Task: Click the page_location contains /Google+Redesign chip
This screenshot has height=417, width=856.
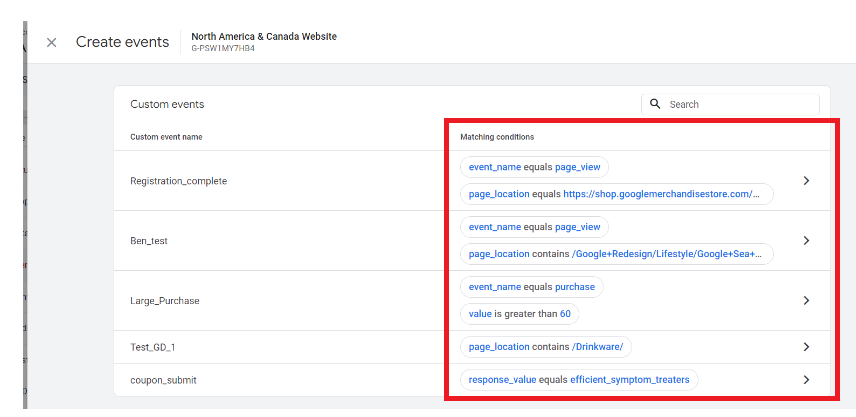Action: pos(617,254)
